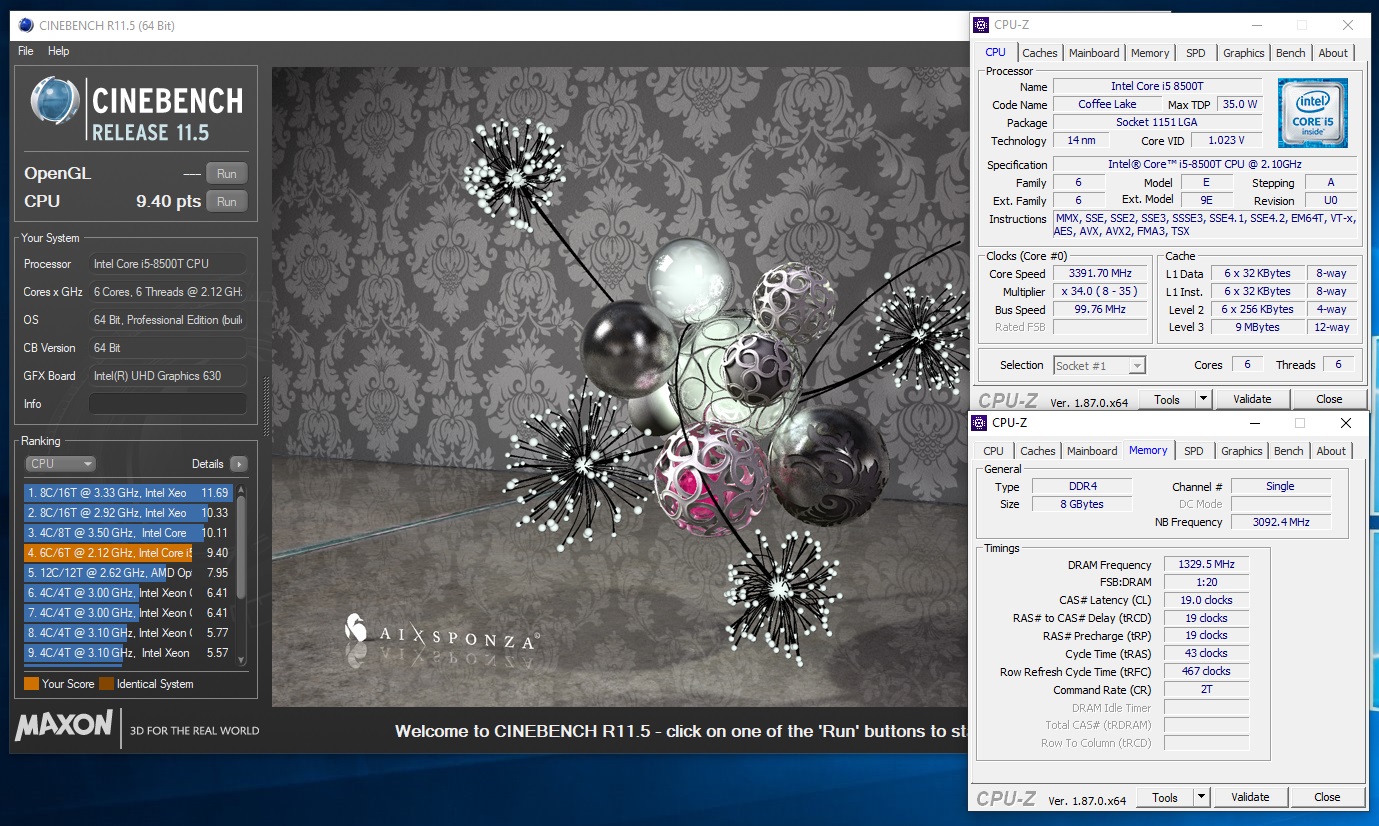
Task: Click the NB Frequency value 3092.4 MHz
Action: pyautogui.click(x=1280, y=522)
